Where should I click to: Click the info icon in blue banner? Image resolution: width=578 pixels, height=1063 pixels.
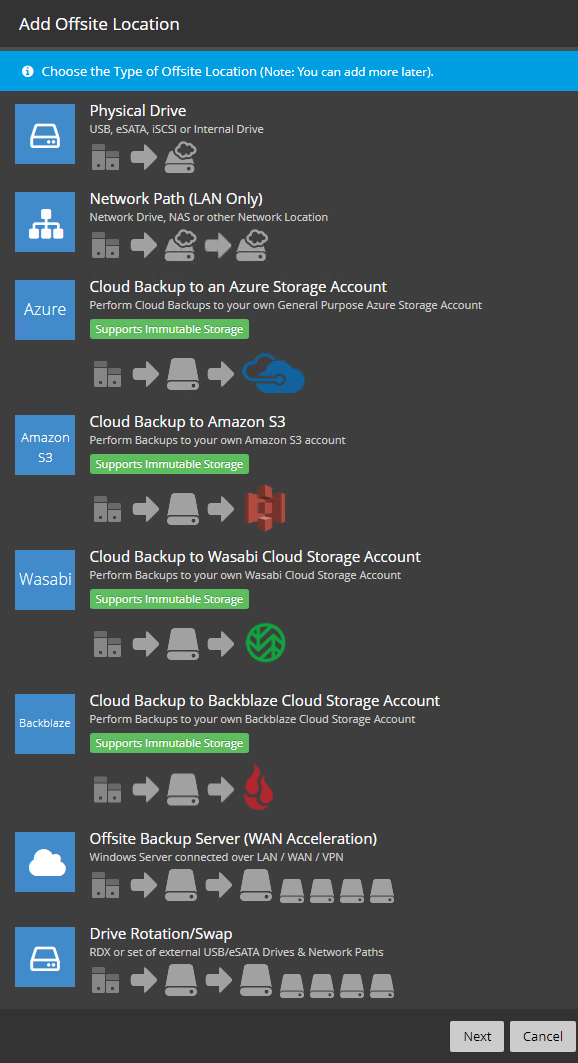click(28, 71)
